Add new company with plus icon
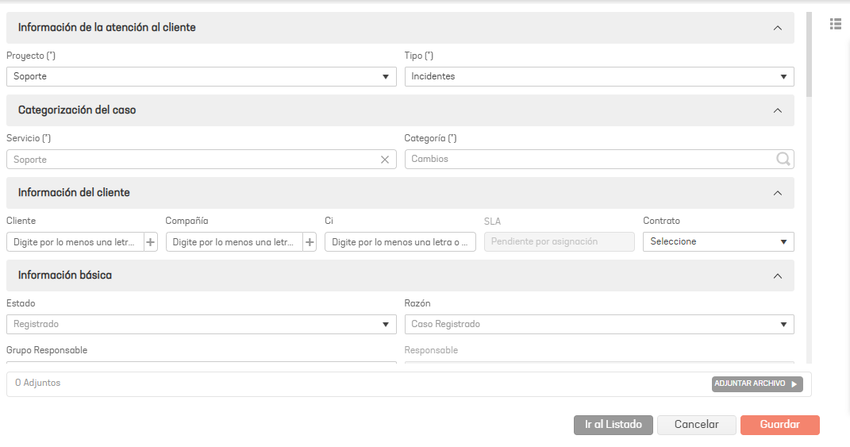 [x=310, y=242]
